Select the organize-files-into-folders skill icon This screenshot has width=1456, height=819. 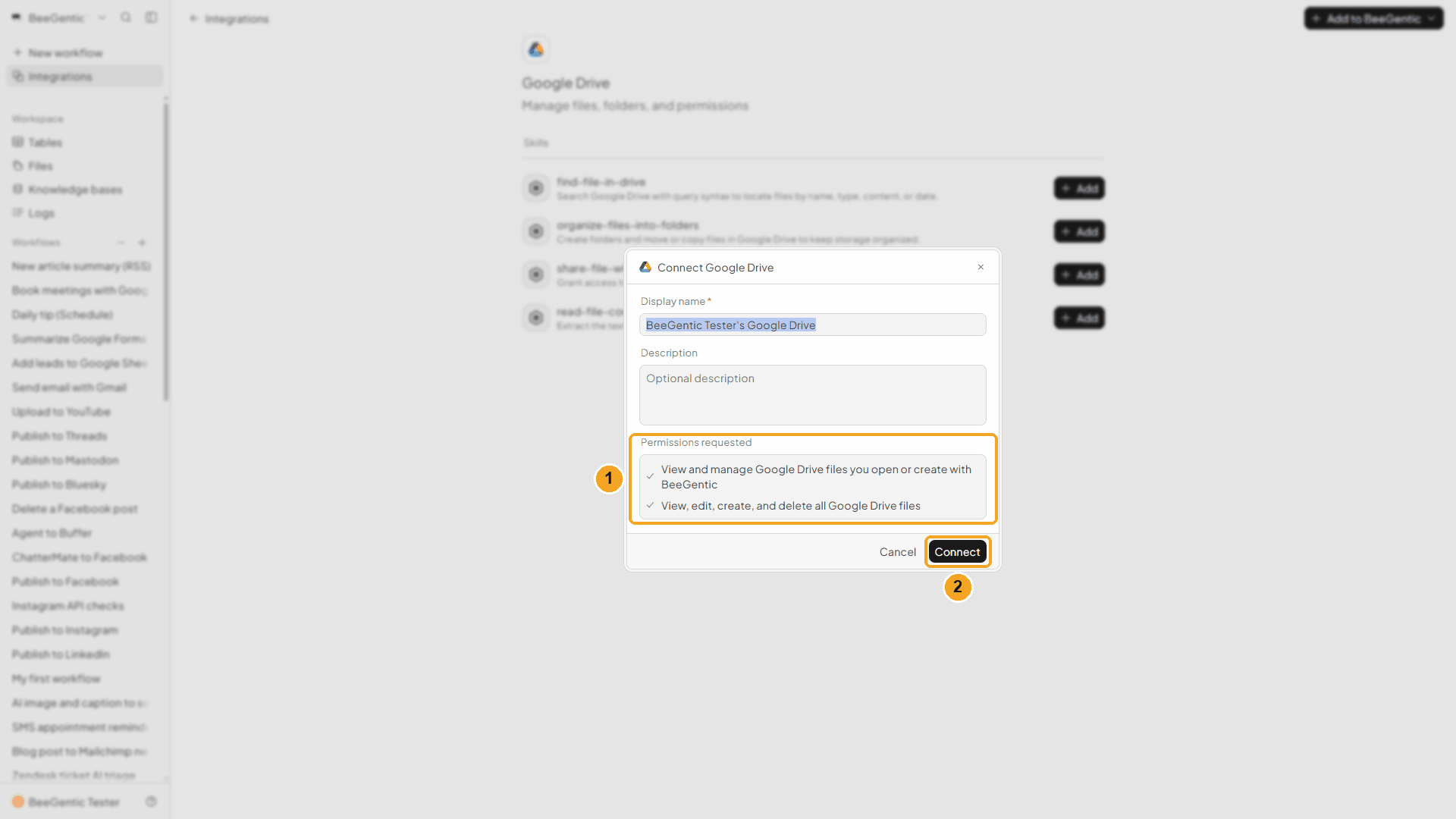pyautogui.click(x=536, y=231)
